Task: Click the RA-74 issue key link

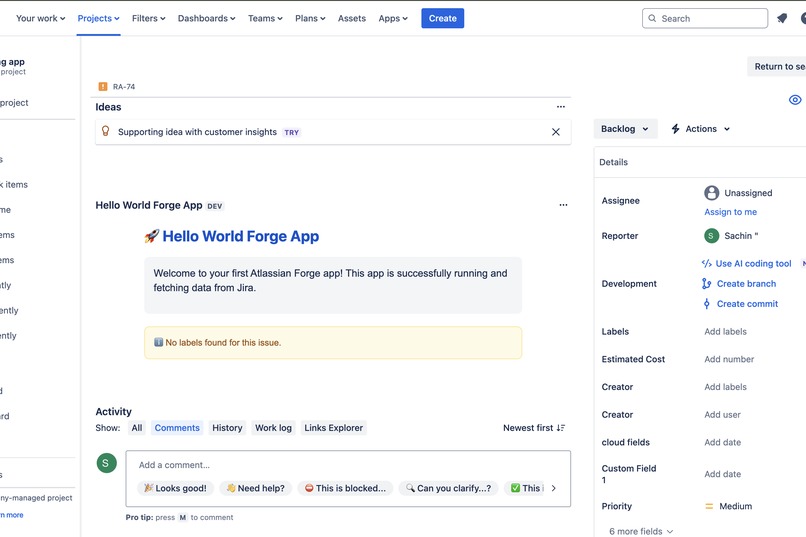Action: pyautogui.click(x=124, y=87)
